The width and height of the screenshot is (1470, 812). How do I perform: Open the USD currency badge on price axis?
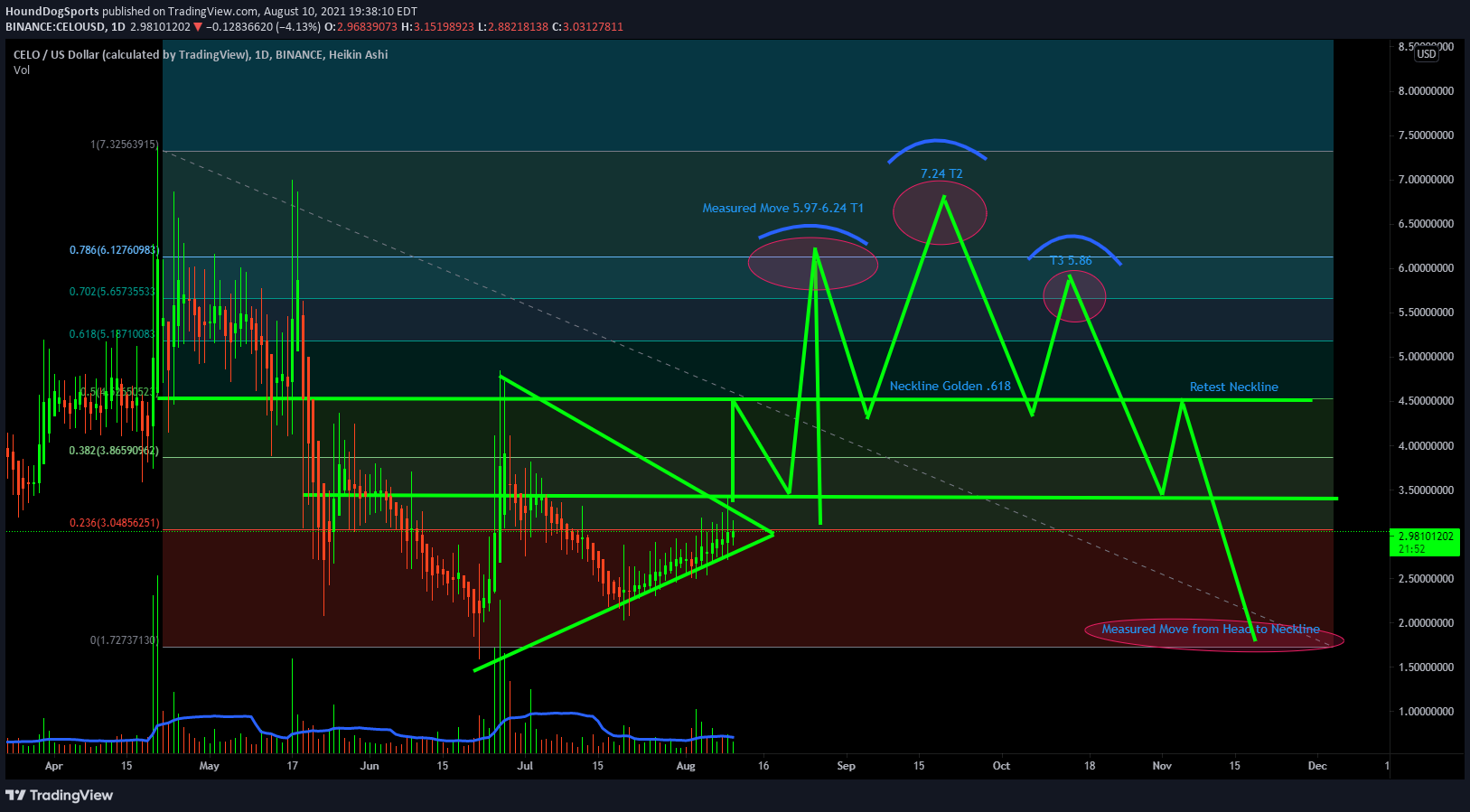point(1427,54)
